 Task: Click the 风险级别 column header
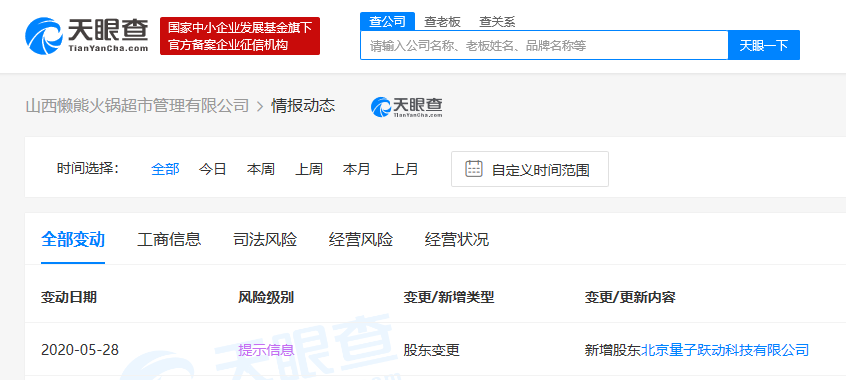[266, 297]
